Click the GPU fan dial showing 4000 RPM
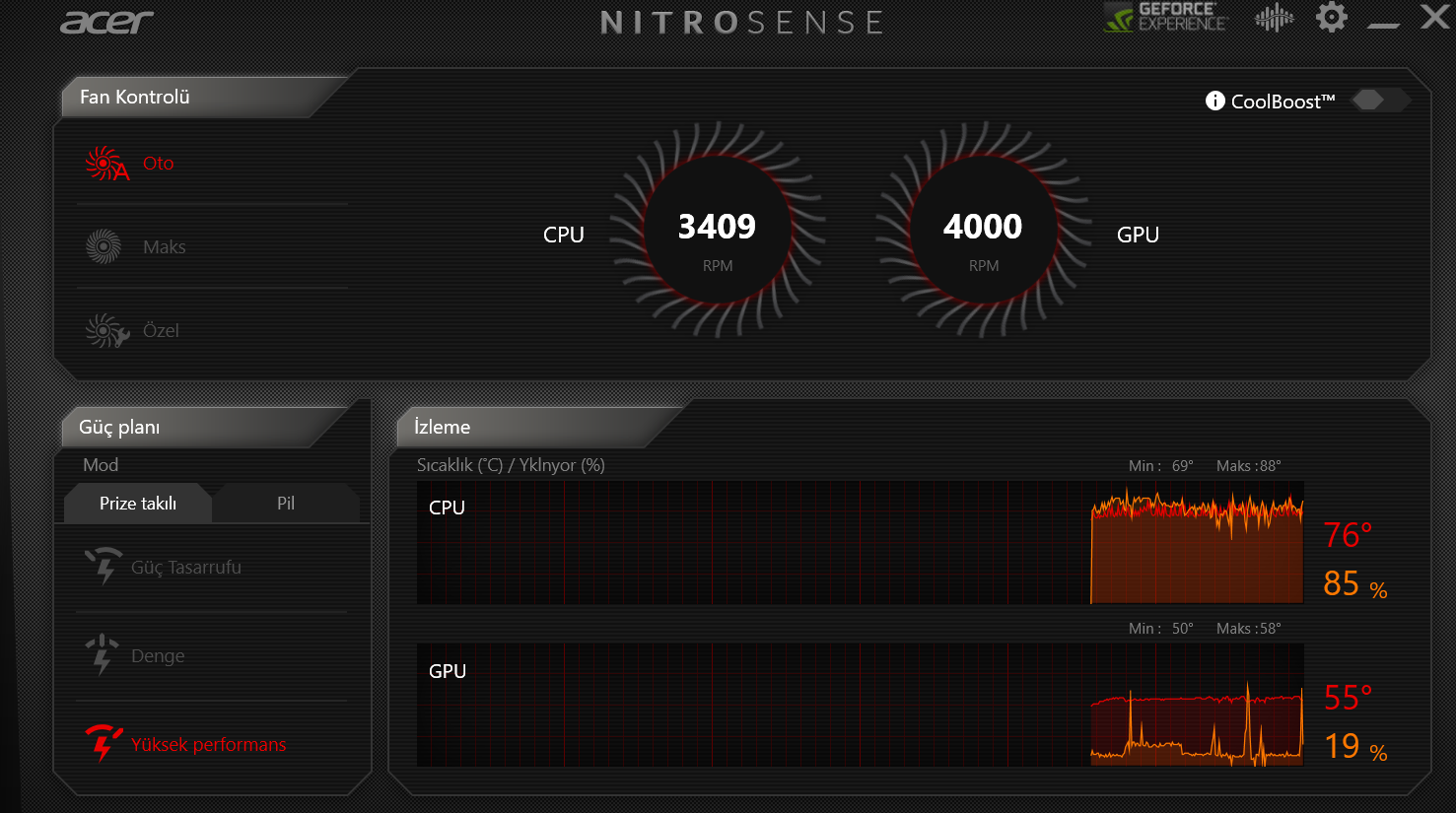 coord(983,230)
